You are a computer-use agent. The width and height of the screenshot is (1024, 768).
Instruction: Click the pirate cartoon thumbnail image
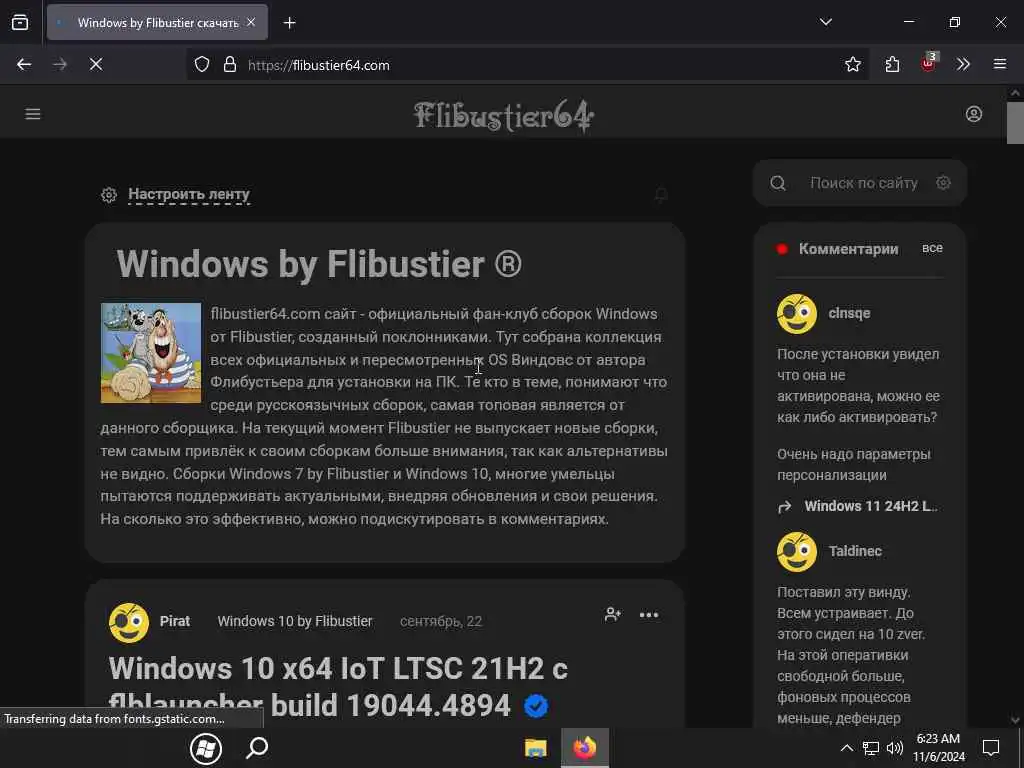coord(151,353)
